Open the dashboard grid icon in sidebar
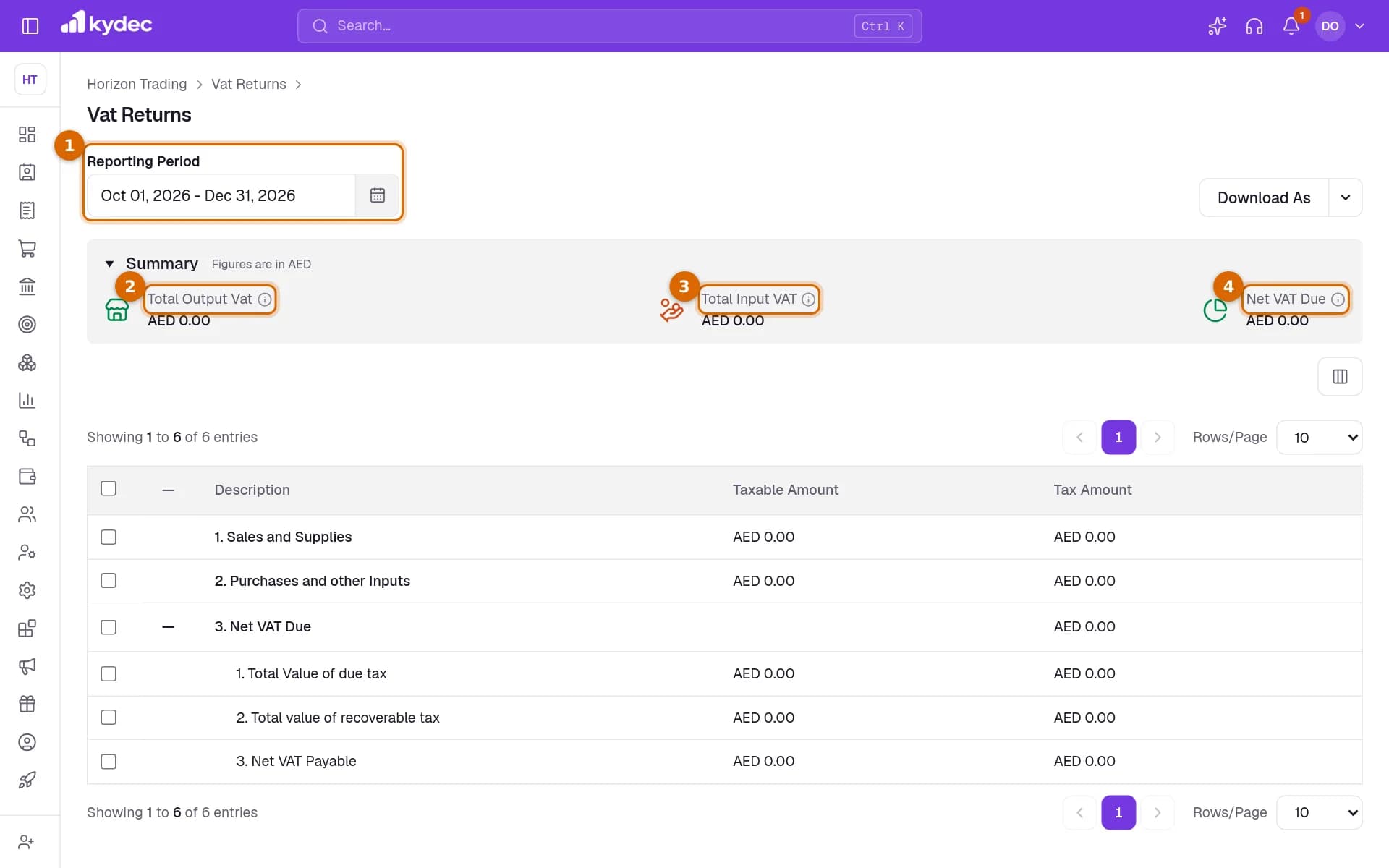 point(27,135)
